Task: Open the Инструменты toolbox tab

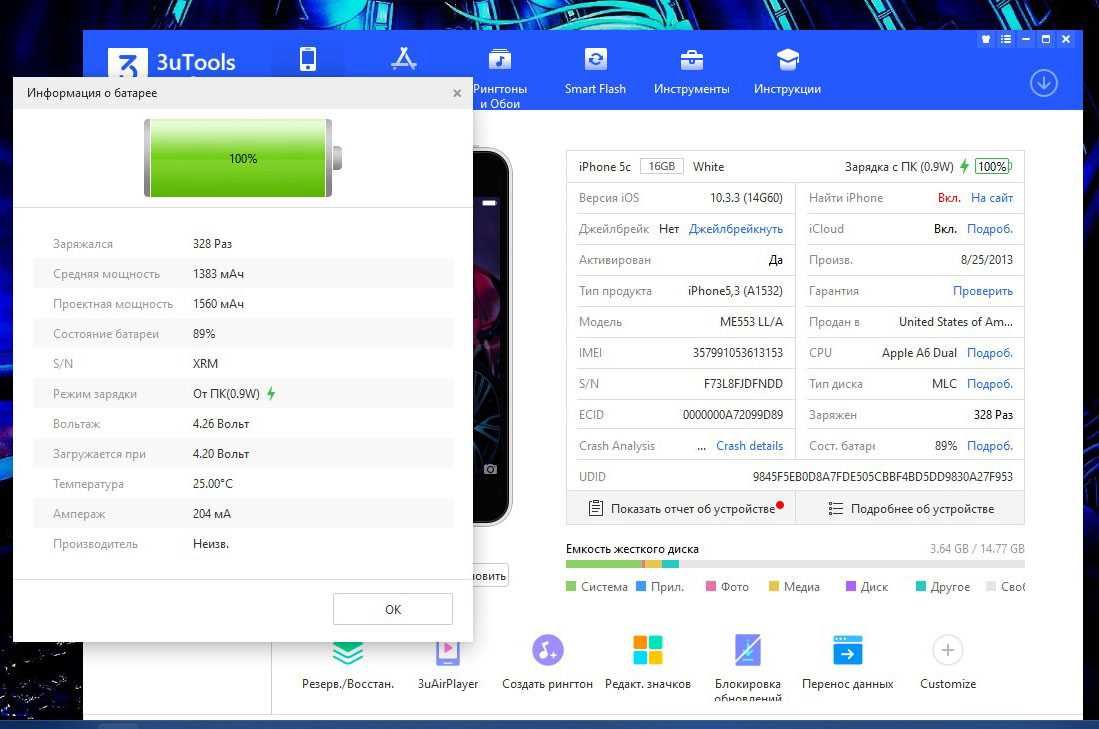Action: [691, 71]
